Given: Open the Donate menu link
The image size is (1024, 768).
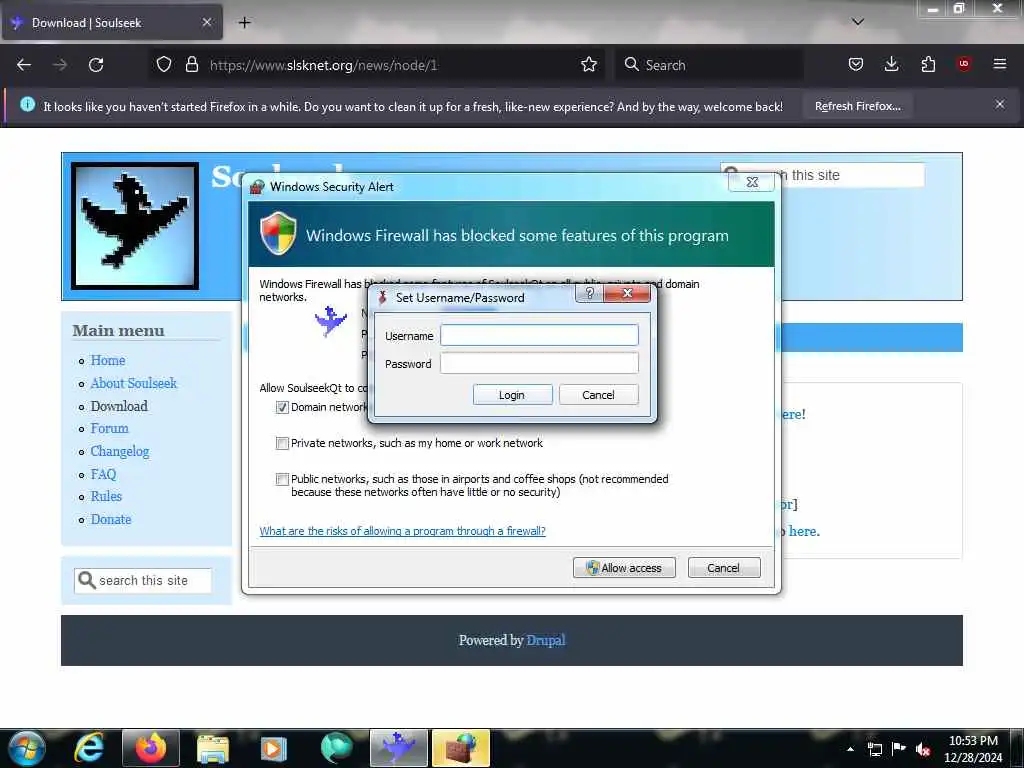Looking at the screenshot, I should click(111, 519).
